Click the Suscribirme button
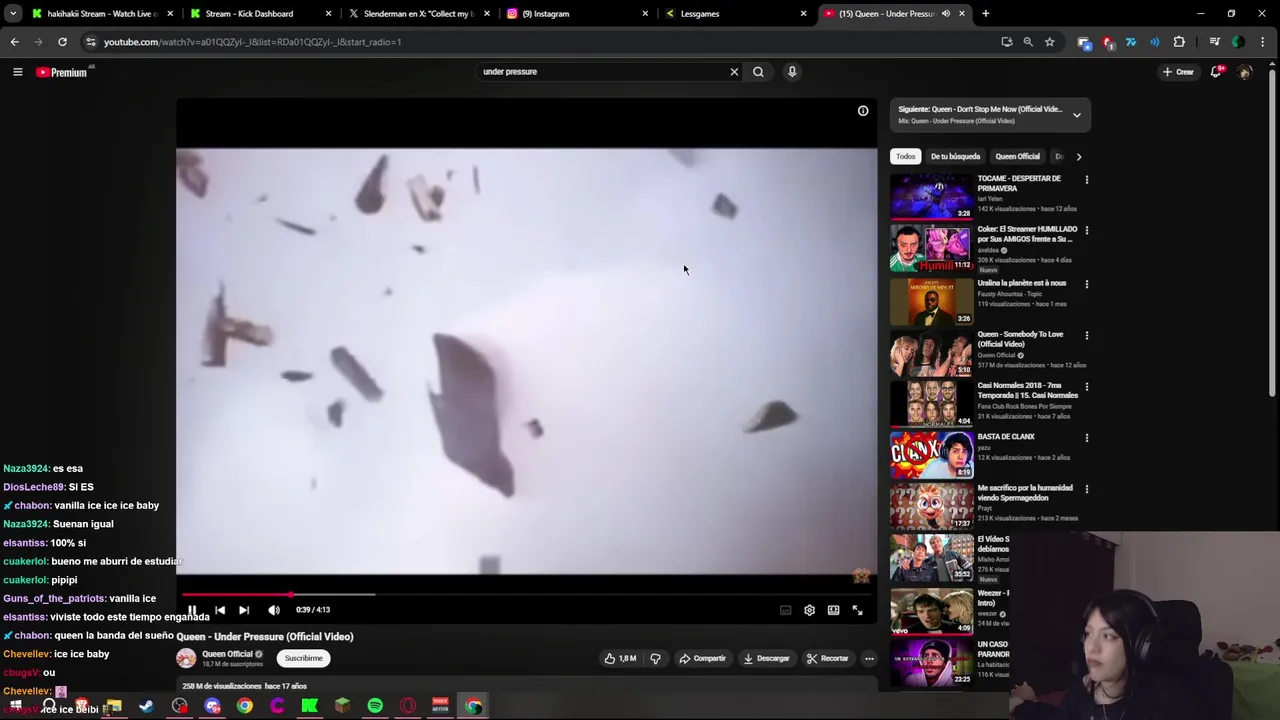The image size is (1280, 720). 303,658
